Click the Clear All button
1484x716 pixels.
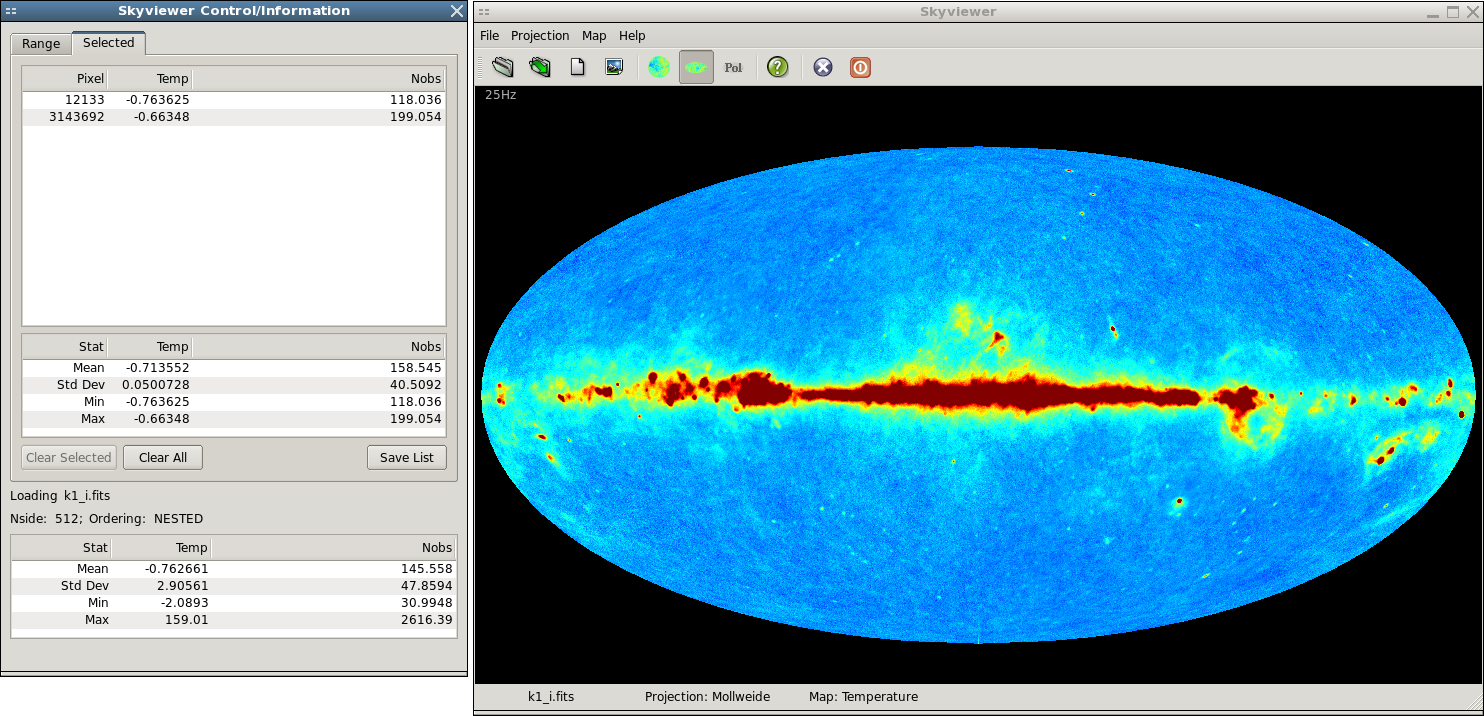[163, 457]
